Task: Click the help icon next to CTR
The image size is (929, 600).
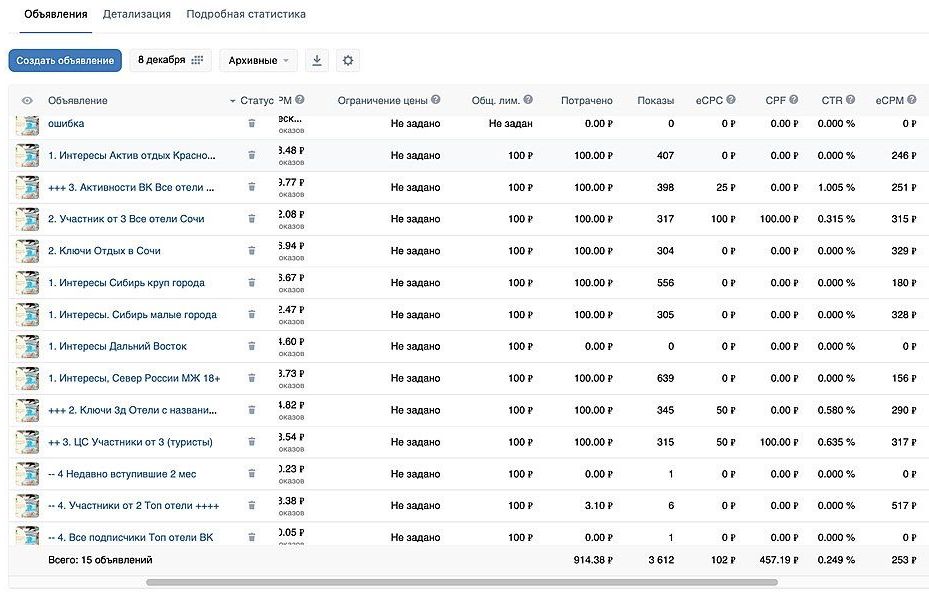Action: tap(850, 100)
